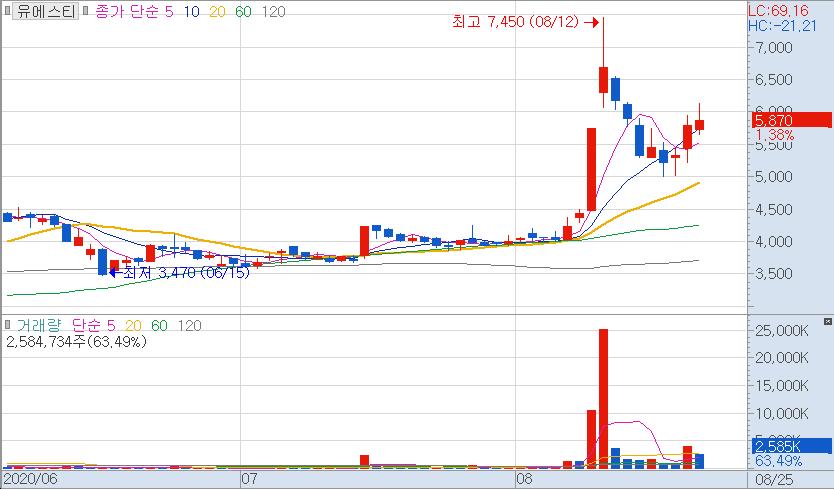This screenshot has height=489, width=834.
Task: Click the grey handle before 거래량 label
Action: 7,324
